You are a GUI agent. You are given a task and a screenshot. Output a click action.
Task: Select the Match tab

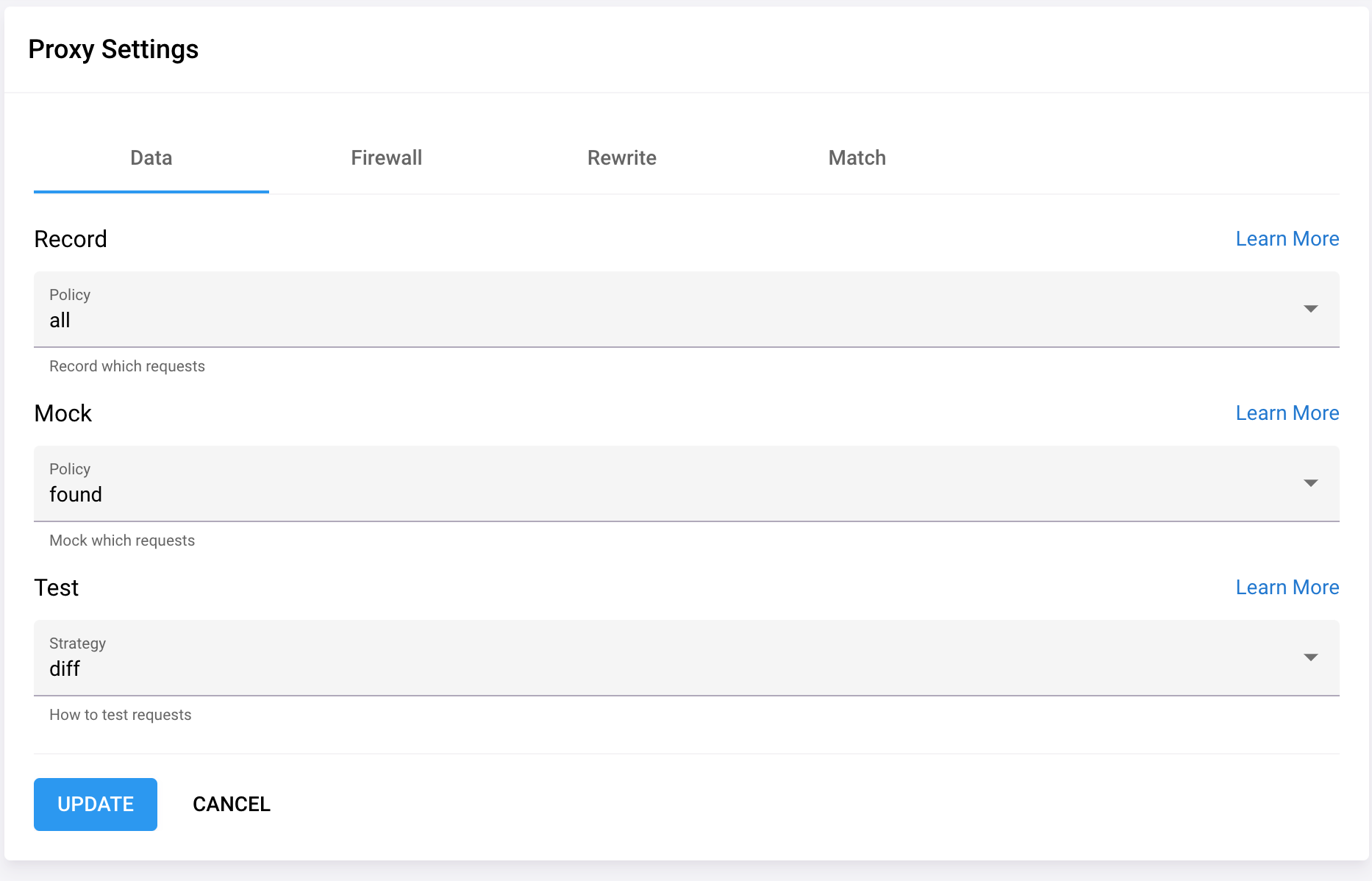coord(856,157)
